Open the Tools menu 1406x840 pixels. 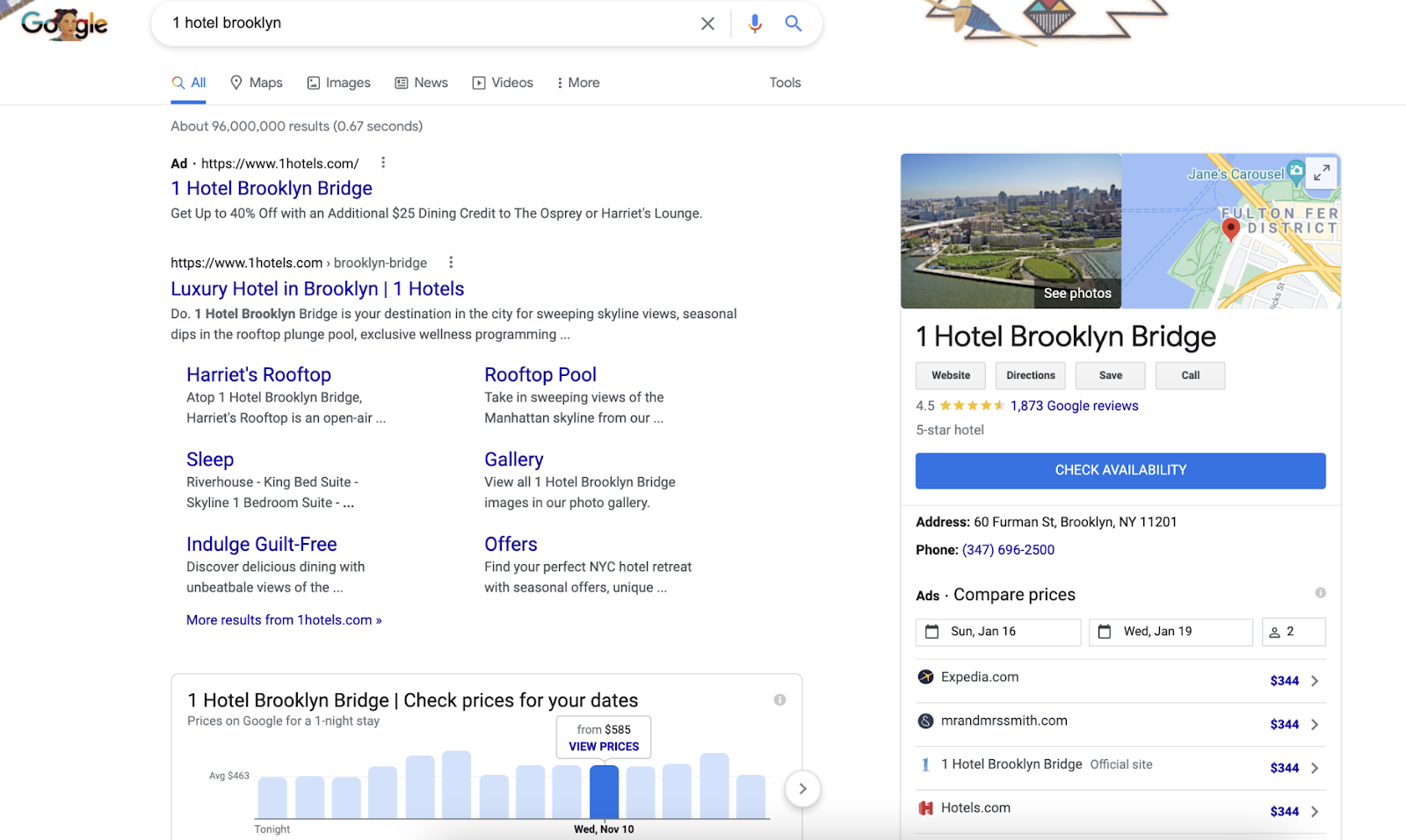tap(786, 83)
